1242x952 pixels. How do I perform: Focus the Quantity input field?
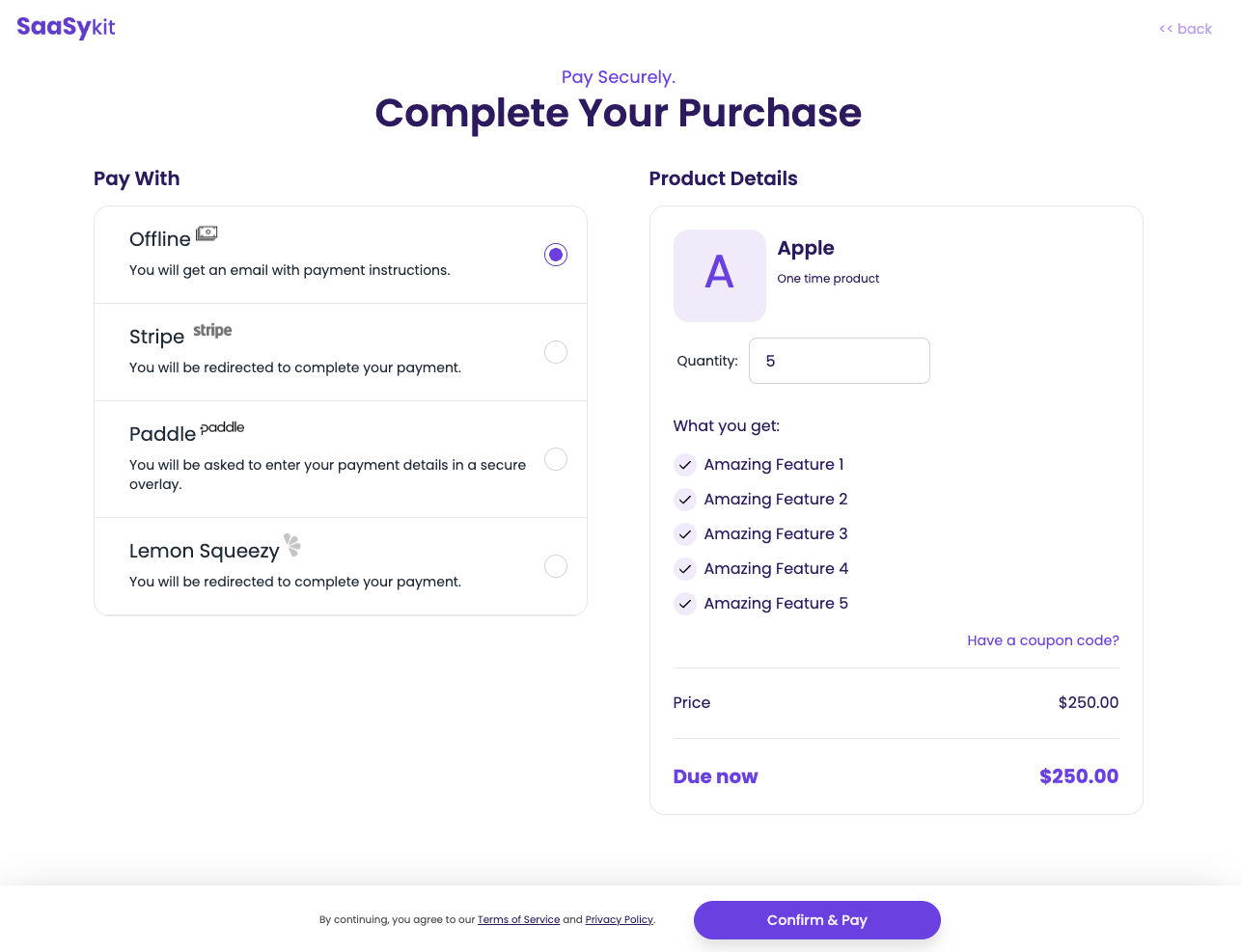(x=840, y=361)
